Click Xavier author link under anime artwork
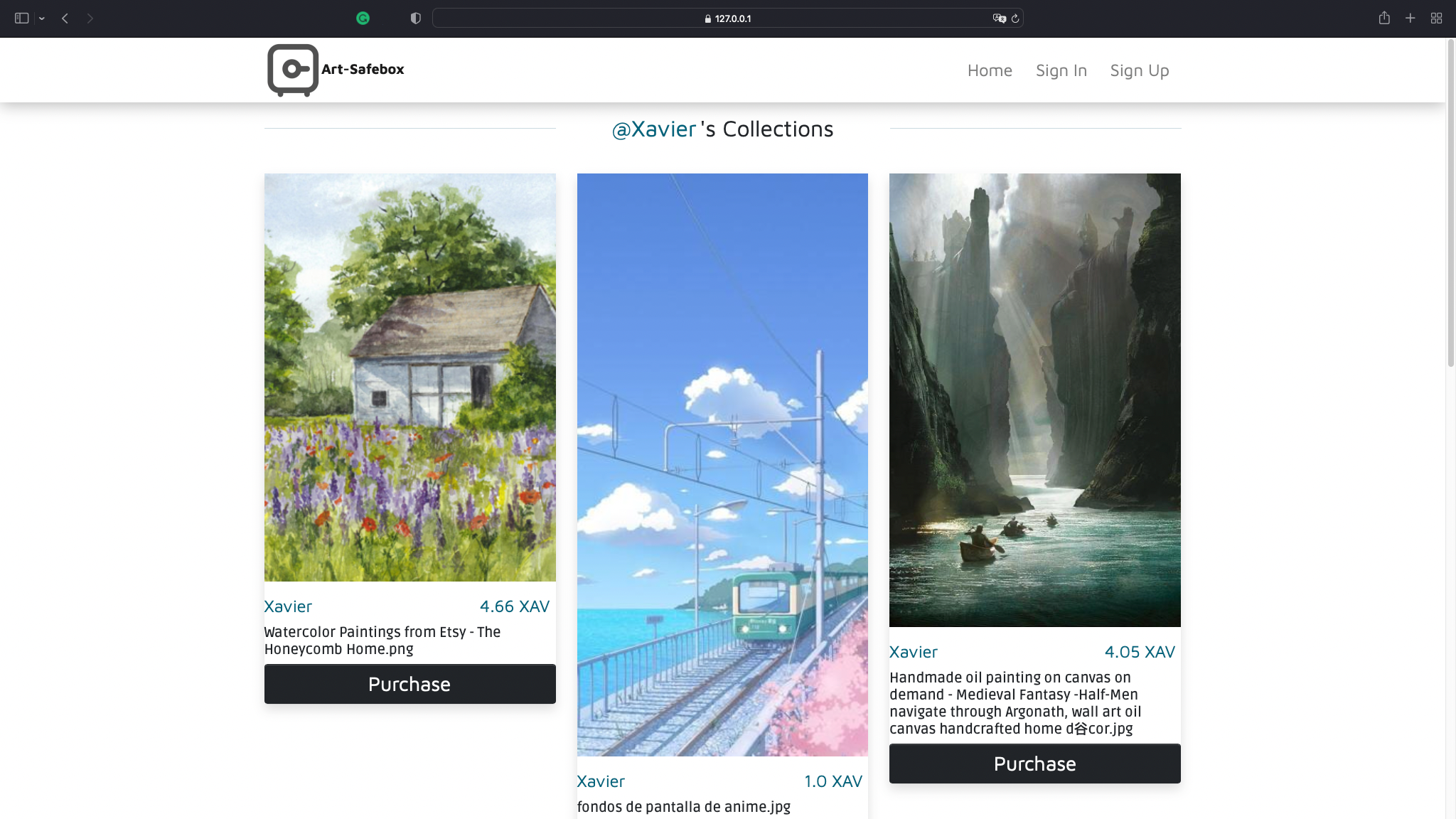This screenshot has height=819, width=1456. point(601,781)
